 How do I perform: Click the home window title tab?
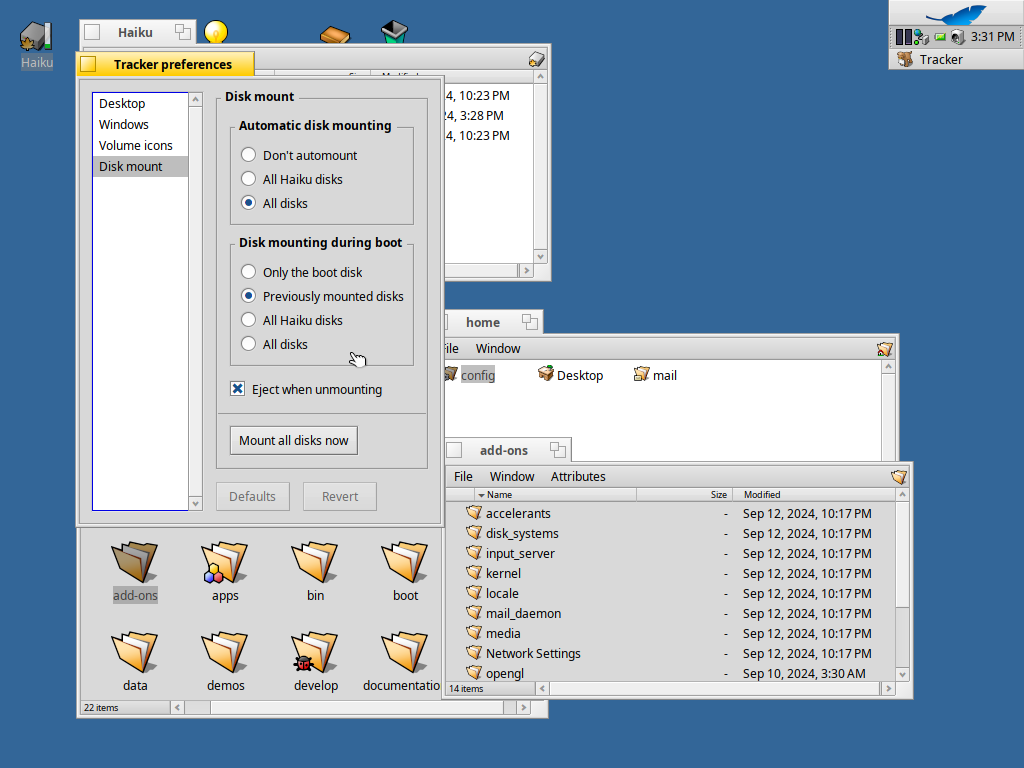point(483,322)
